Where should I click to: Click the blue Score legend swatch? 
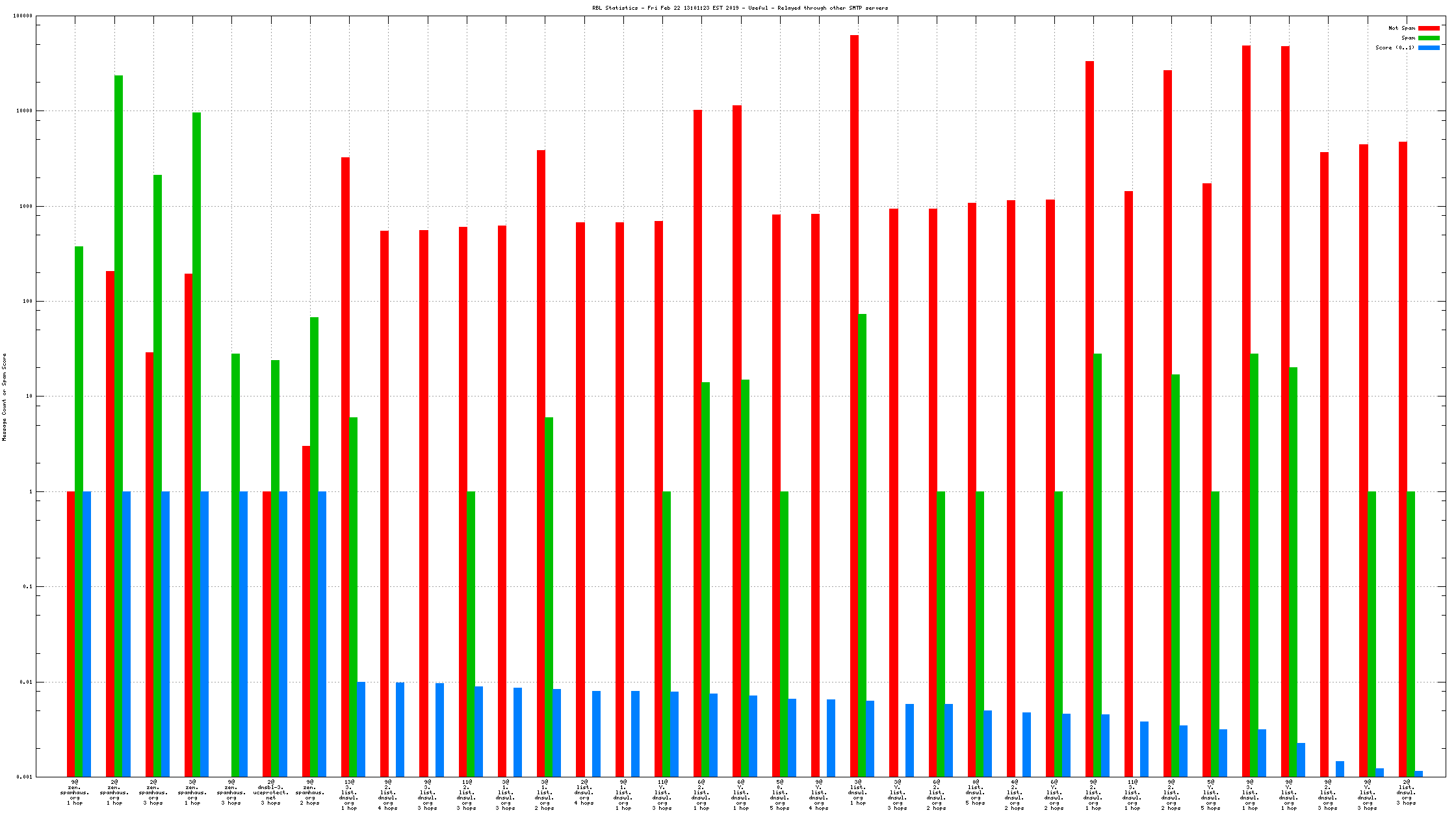(x=1429, y=48)
